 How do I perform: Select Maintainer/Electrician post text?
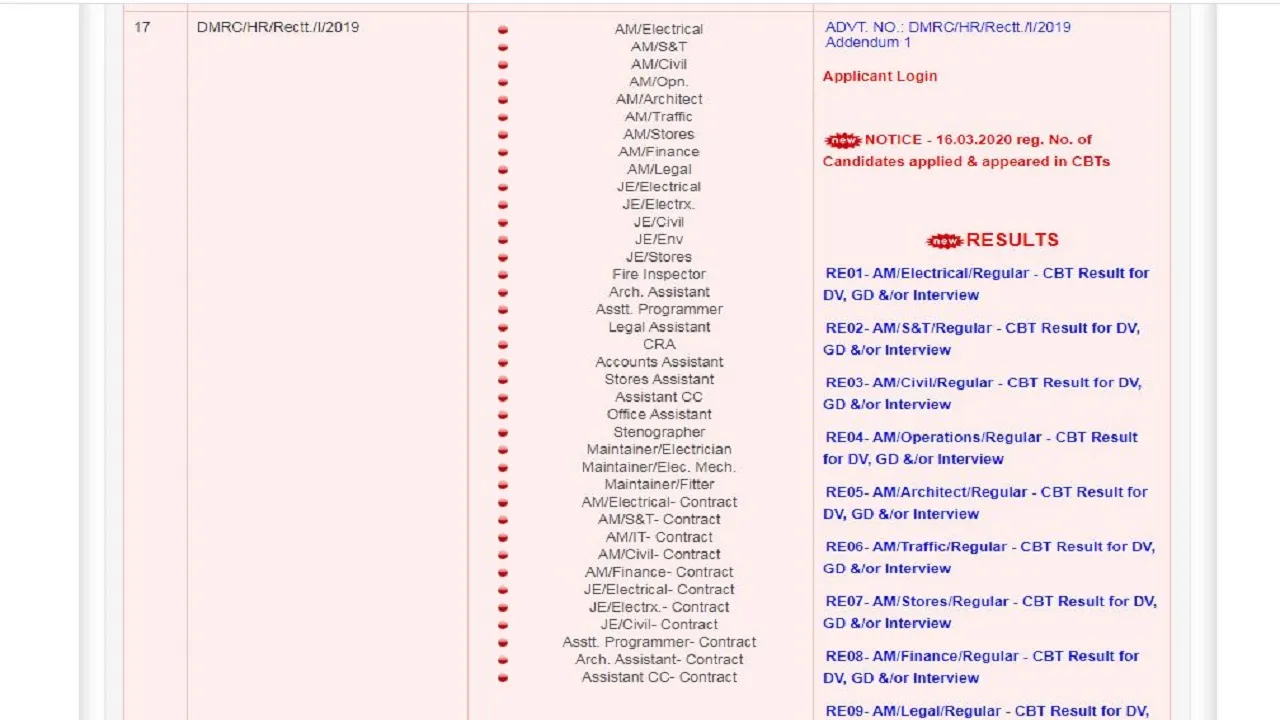tap(659, 449)
